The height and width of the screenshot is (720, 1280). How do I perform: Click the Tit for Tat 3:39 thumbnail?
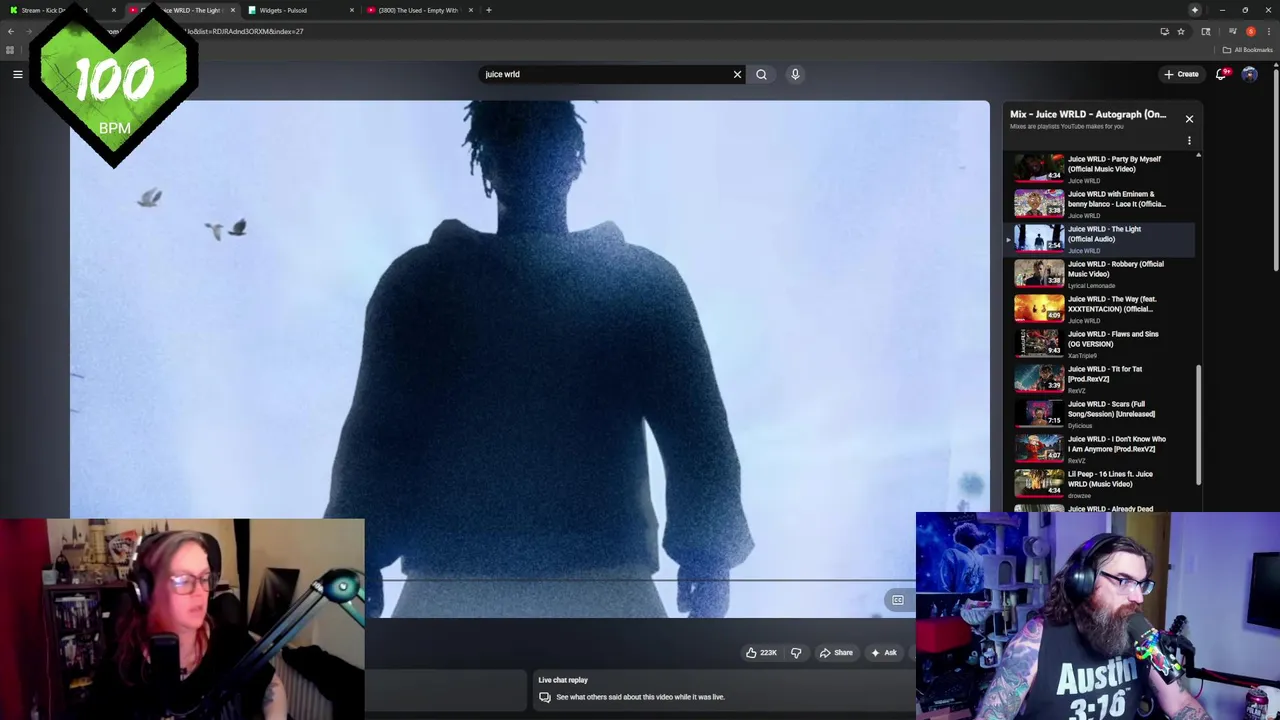click(1039, 378)
